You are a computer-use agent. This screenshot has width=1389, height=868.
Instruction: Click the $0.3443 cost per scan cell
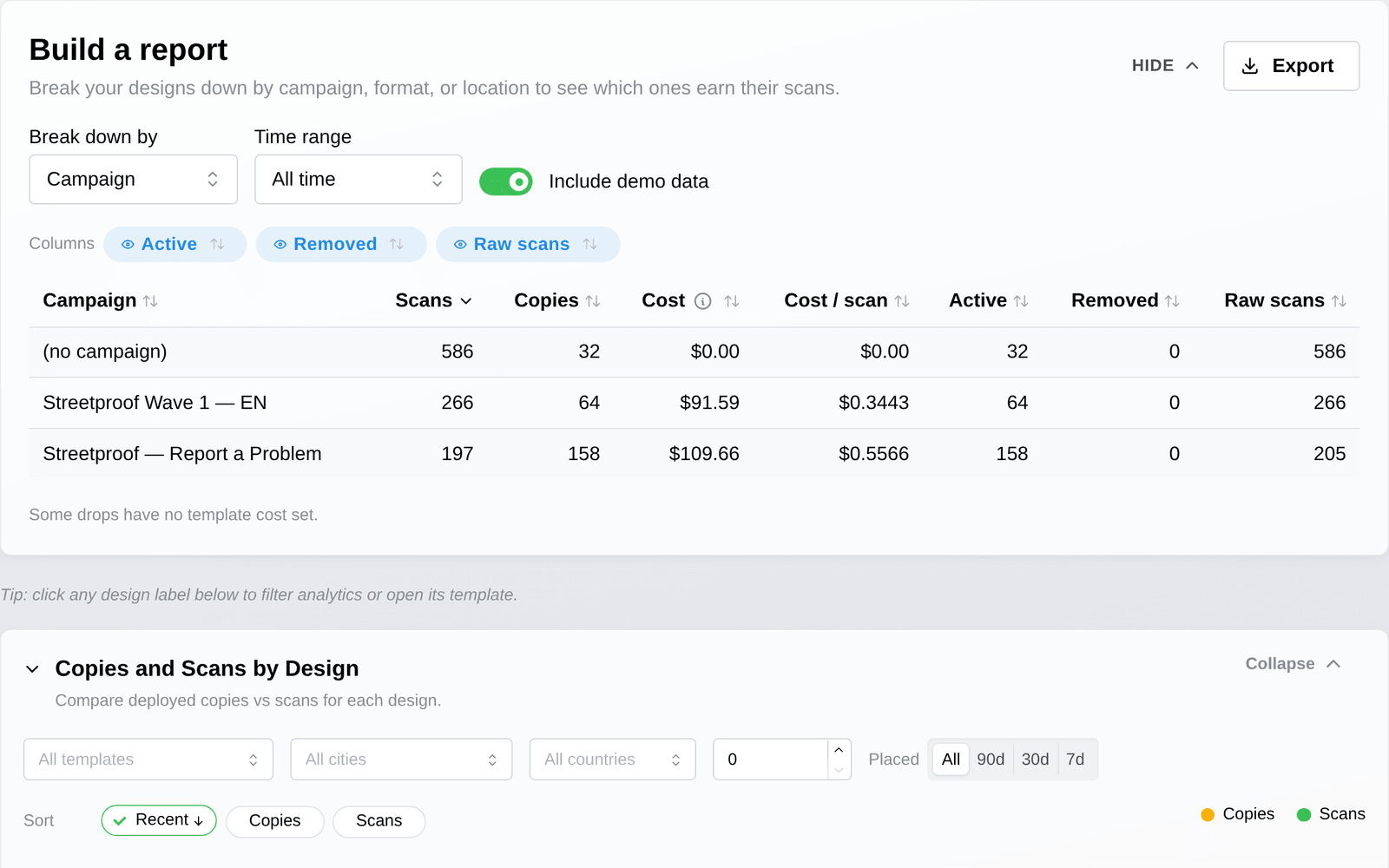pyautogui.click(x=873, y=403)
